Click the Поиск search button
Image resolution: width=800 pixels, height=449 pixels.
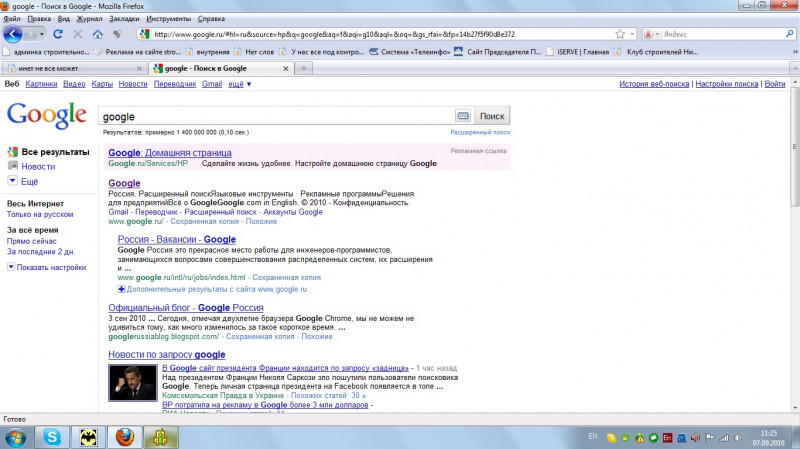[x=492, y=116]
